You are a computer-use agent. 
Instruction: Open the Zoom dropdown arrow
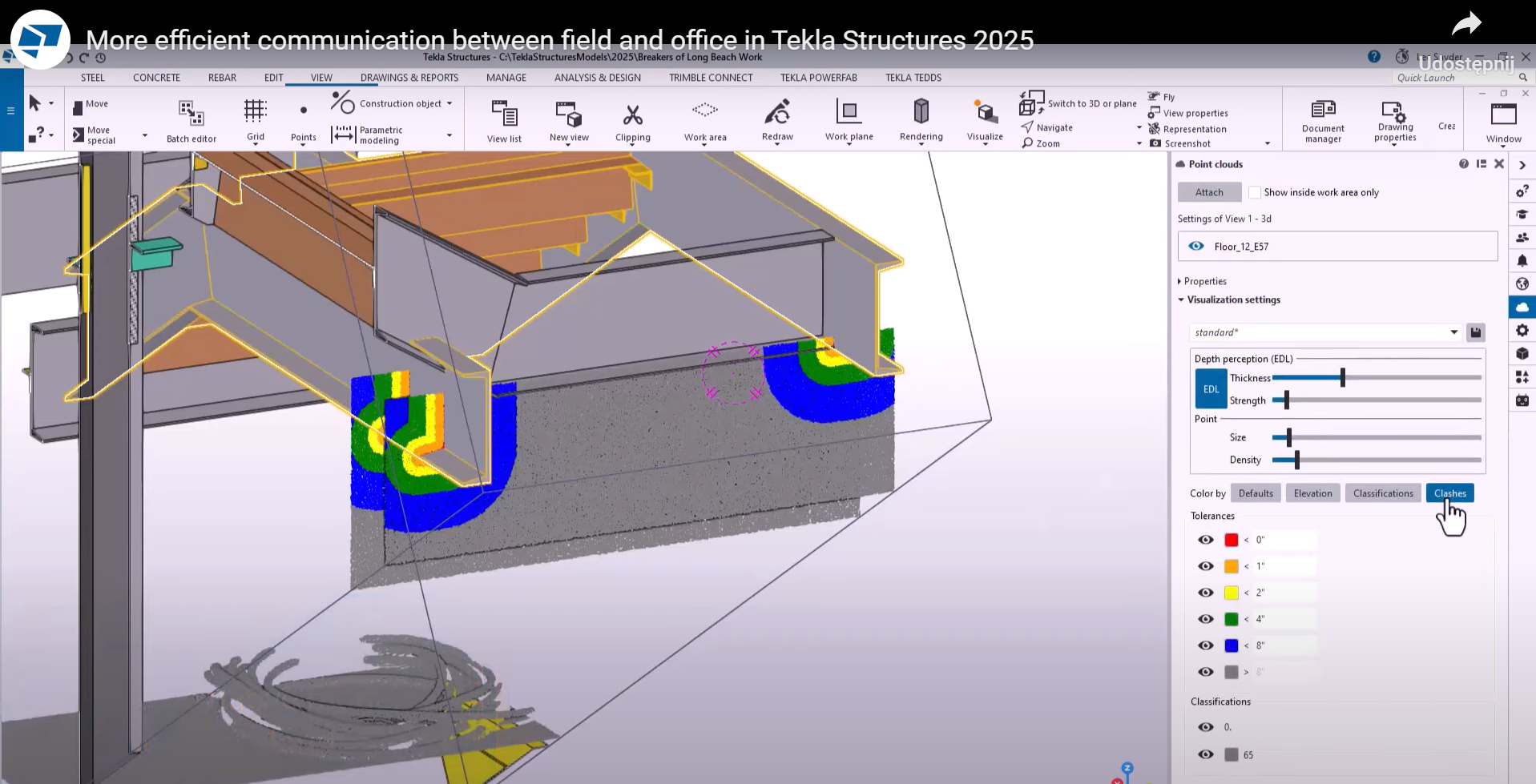(1139, 143)
